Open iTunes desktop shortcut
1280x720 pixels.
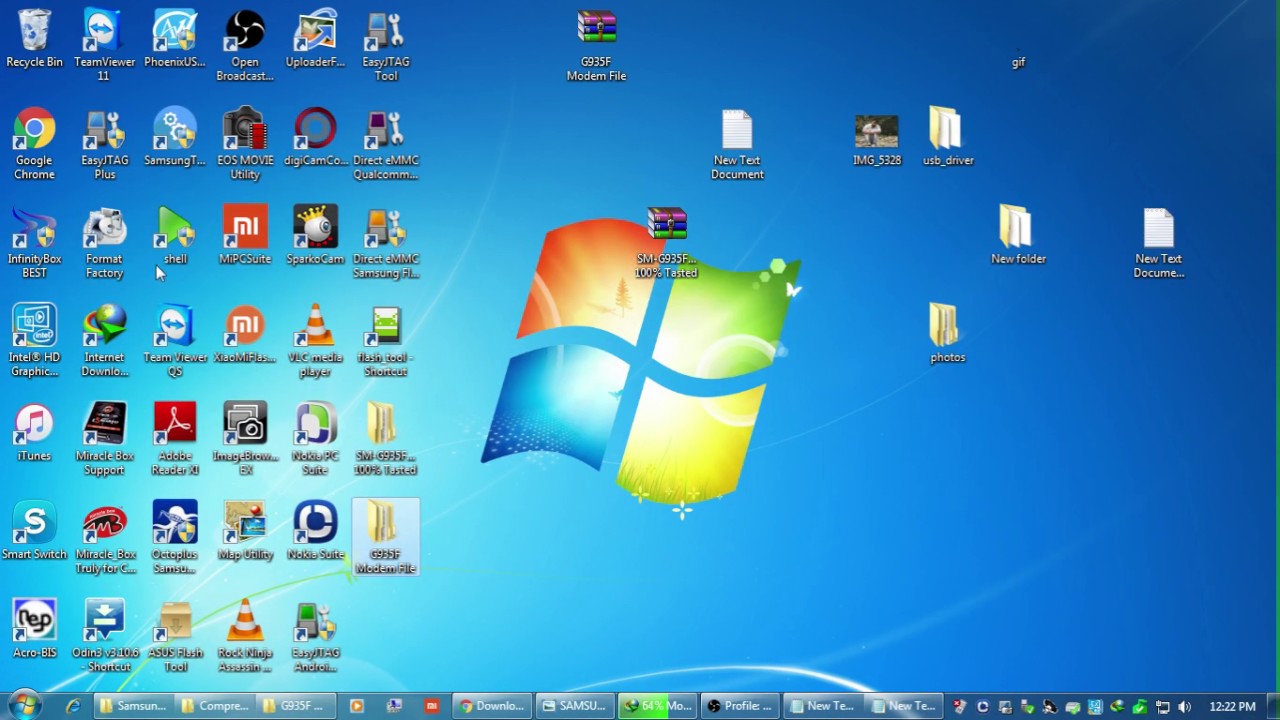pyautogui.click(x=34, y=433)
